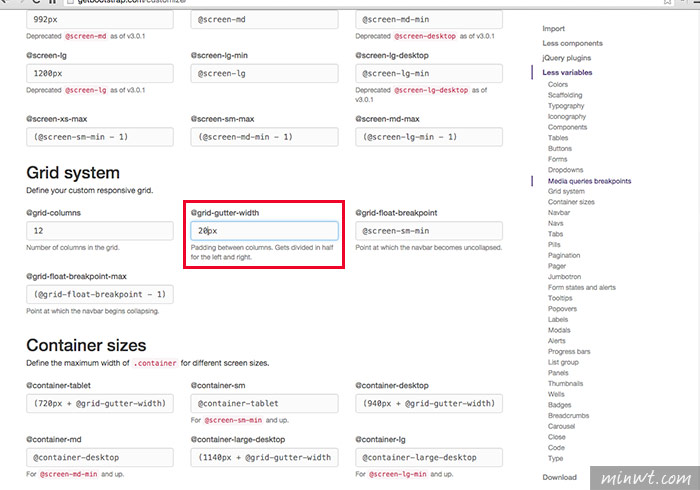700x490 pixels.
Task: Select Media queries breakpoints link
Action: [x=589, y=181]
